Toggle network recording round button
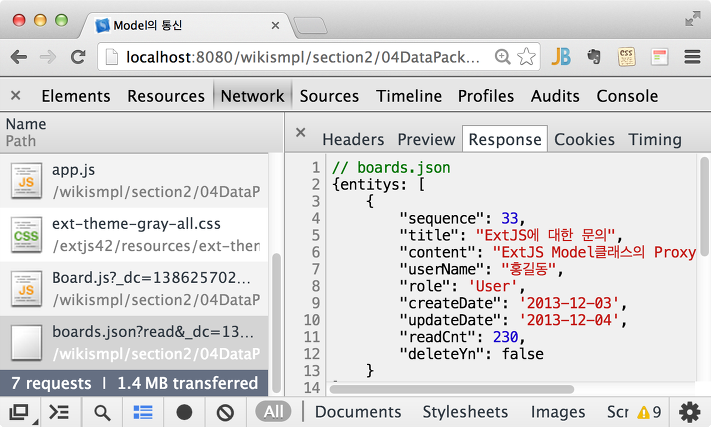 184,412
